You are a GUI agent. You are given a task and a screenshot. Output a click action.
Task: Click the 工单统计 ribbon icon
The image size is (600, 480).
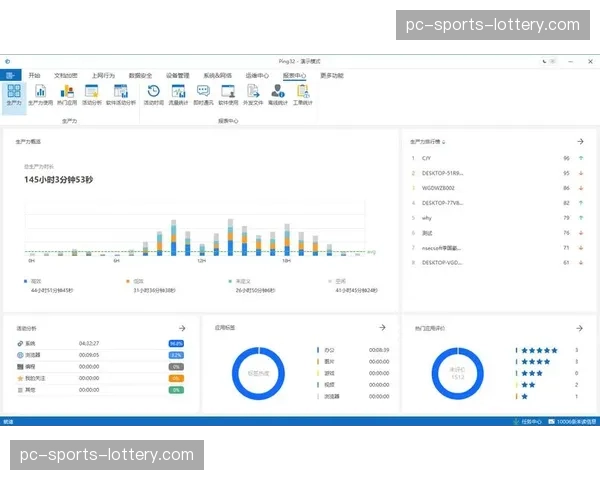tap(302, 94)
